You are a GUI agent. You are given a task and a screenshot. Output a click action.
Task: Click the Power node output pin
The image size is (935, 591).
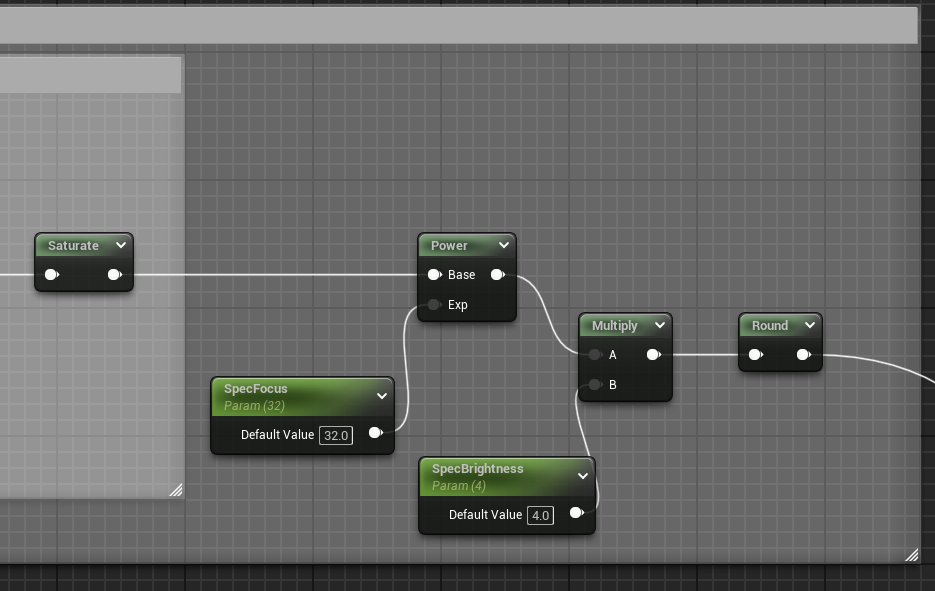pos(498,274)
